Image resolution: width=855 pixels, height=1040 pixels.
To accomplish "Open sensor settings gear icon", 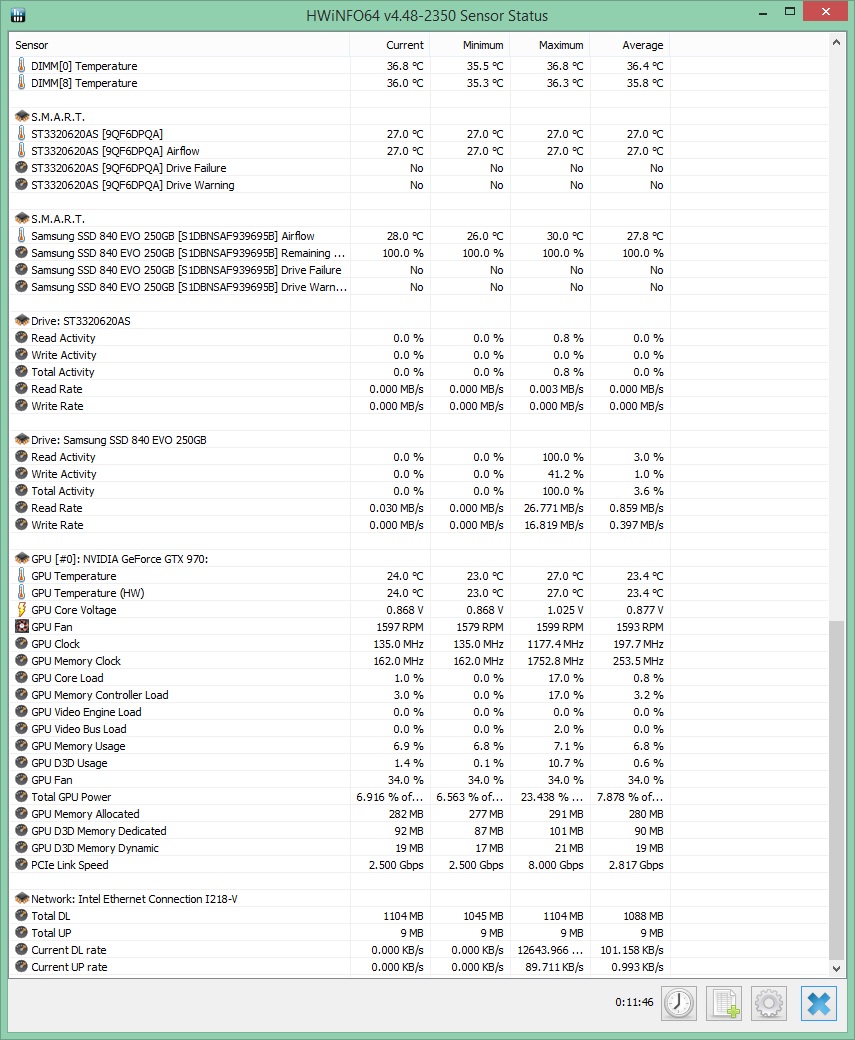I will pyautogui.click(x=769, y=1002).
